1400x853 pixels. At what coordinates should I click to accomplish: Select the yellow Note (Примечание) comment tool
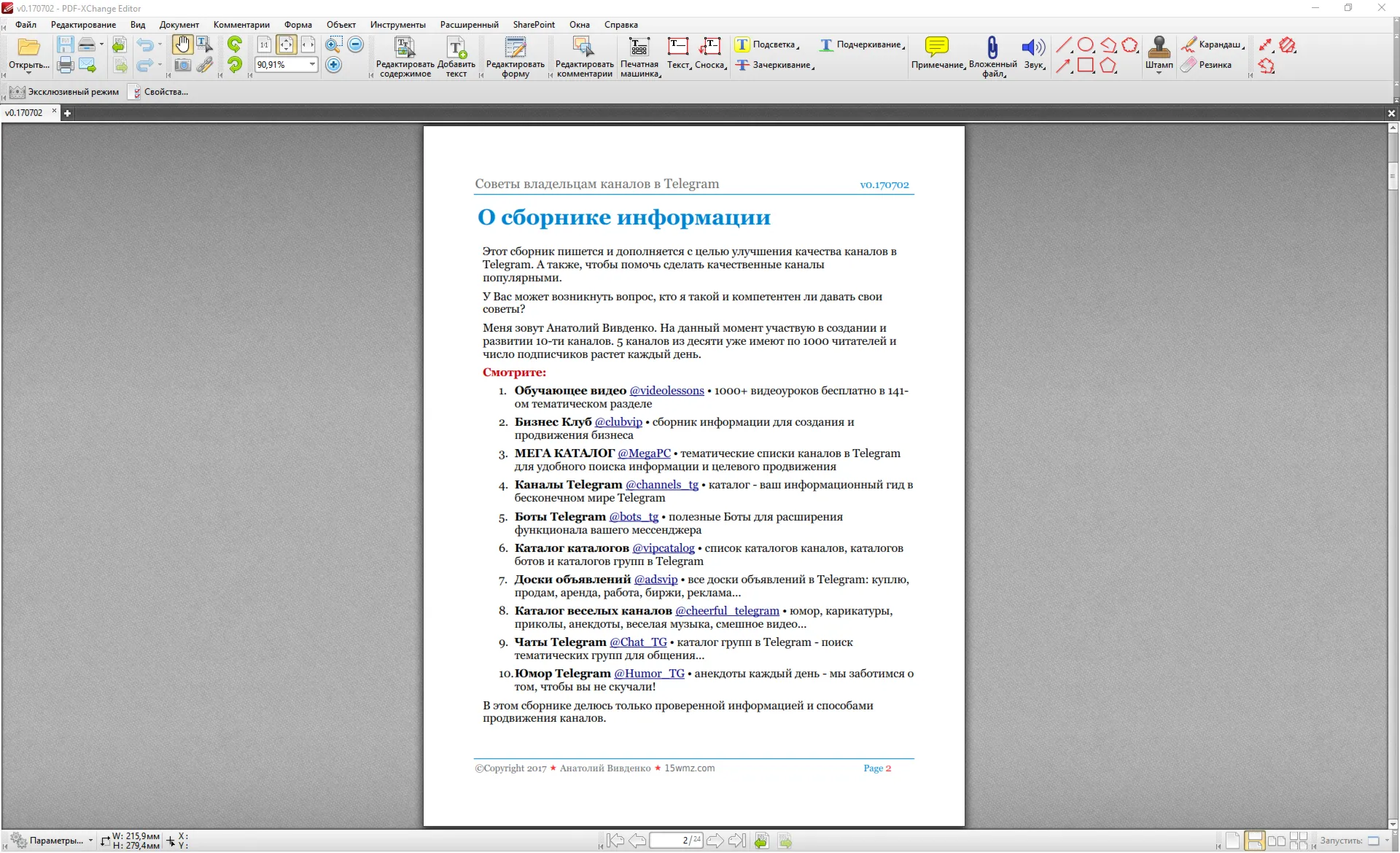click(937, 47)
